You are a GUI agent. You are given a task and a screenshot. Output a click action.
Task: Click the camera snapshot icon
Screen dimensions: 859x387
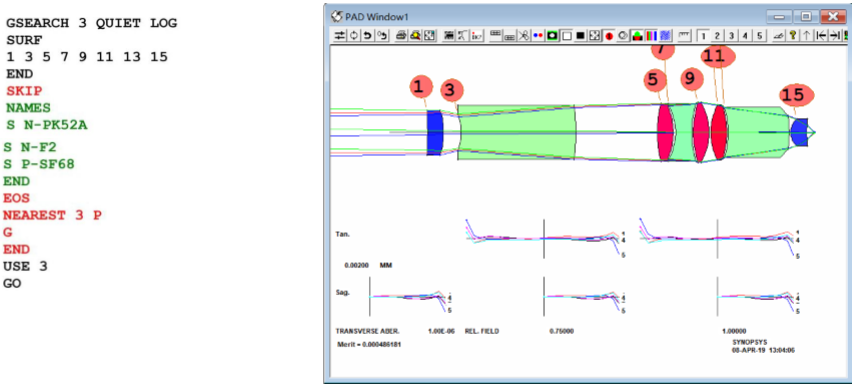pyautogui.click(x=553, y=36)
